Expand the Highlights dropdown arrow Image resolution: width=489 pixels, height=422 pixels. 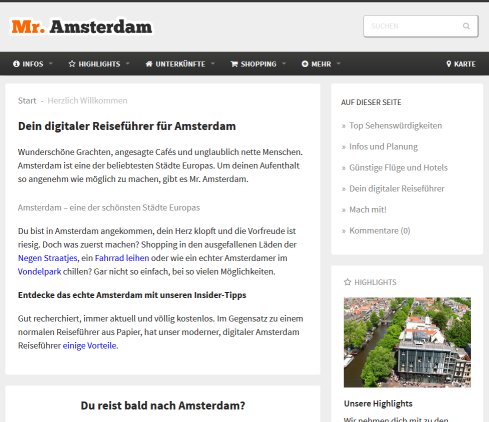click(128, 63)
